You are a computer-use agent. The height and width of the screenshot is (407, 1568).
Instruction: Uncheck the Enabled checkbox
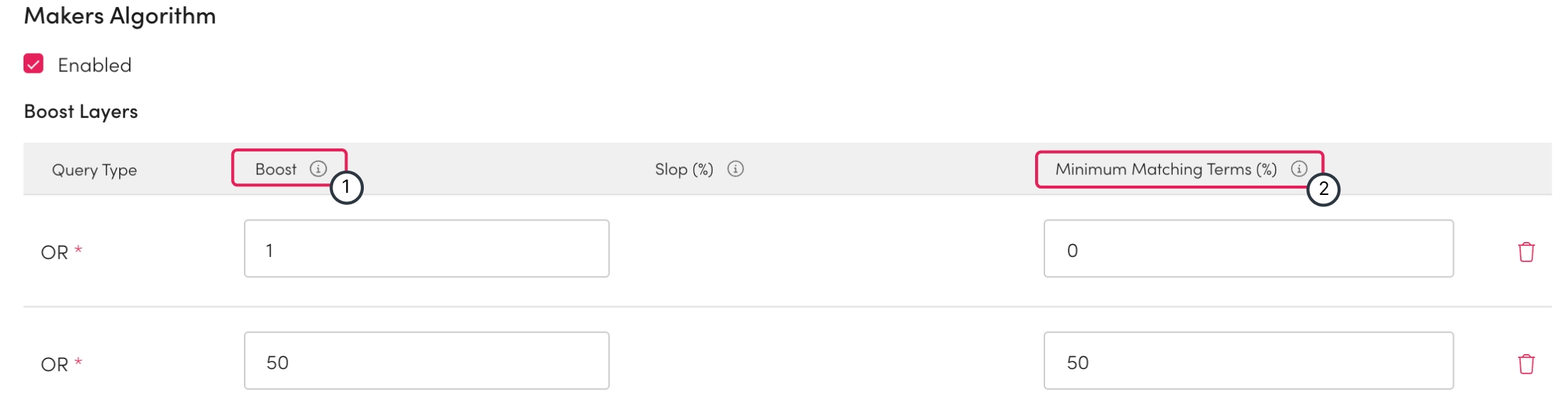34,64
